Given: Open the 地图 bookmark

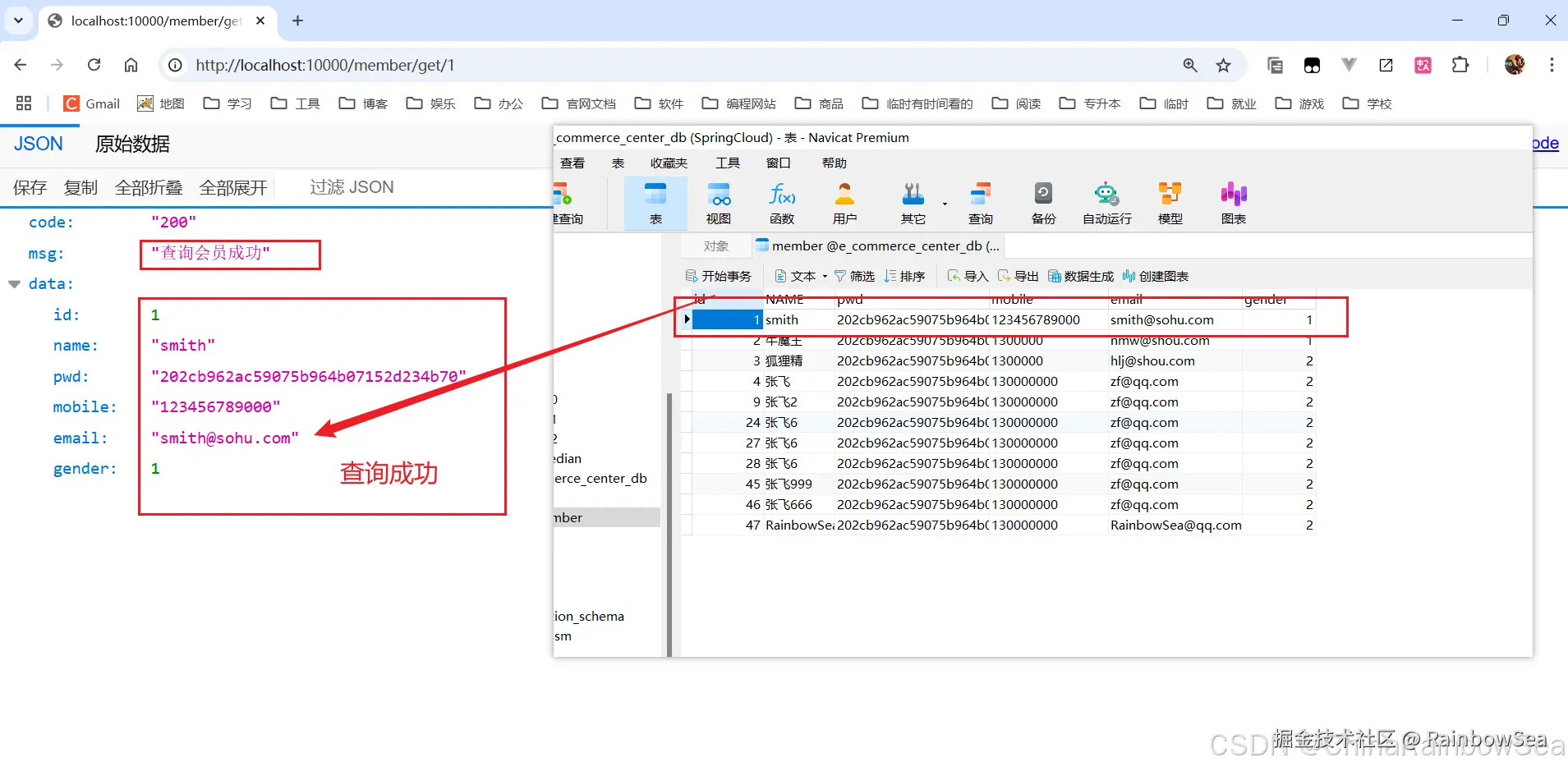Looking at the screenshot, I should pos(161,103).
